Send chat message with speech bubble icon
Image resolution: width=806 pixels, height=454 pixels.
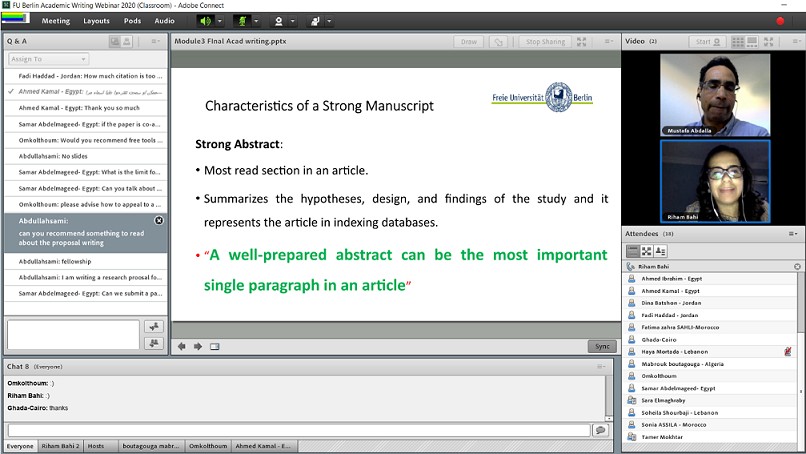(x=600, y=429)
